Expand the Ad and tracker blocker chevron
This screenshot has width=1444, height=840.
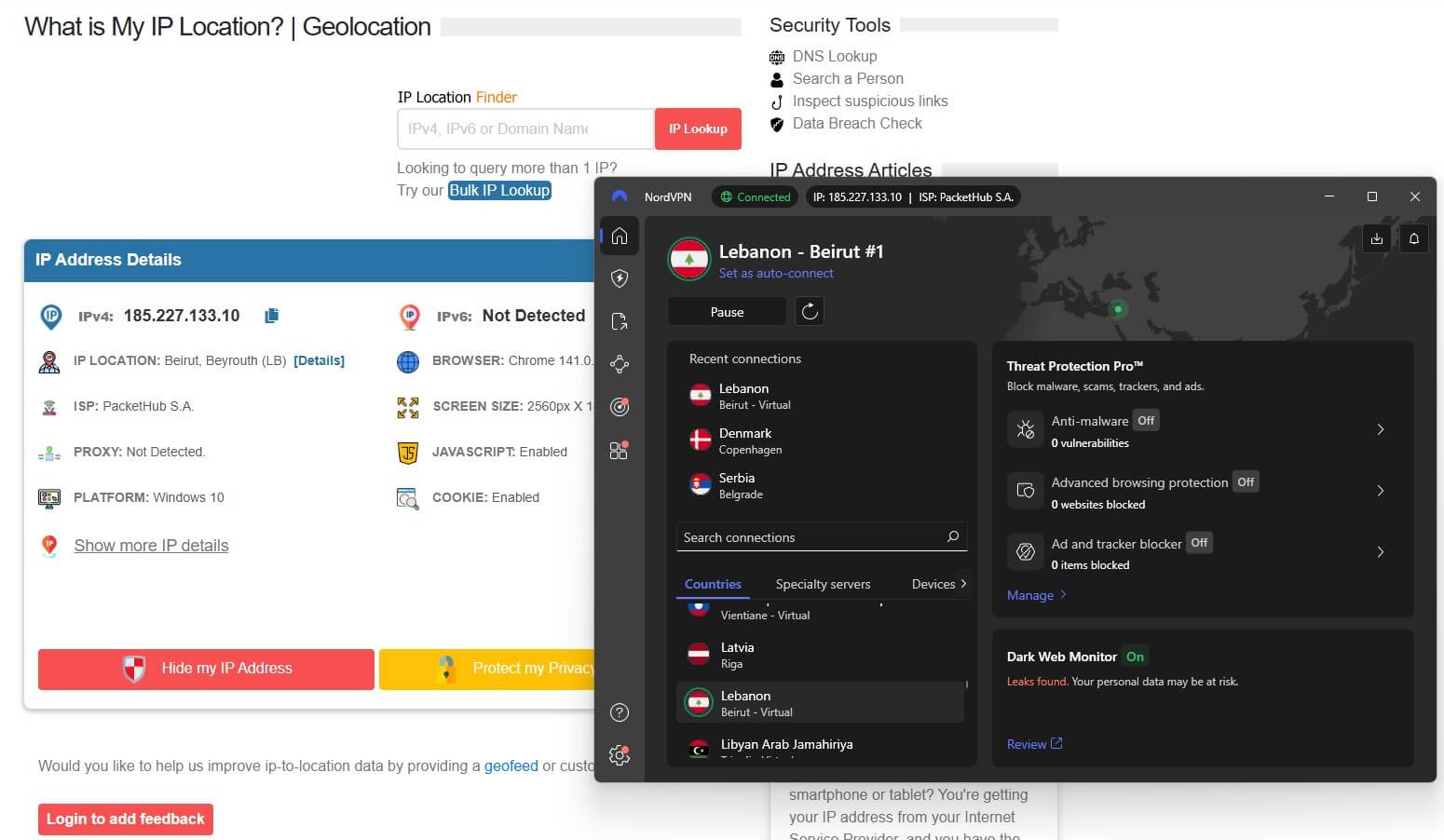[x=1380, y=552]
